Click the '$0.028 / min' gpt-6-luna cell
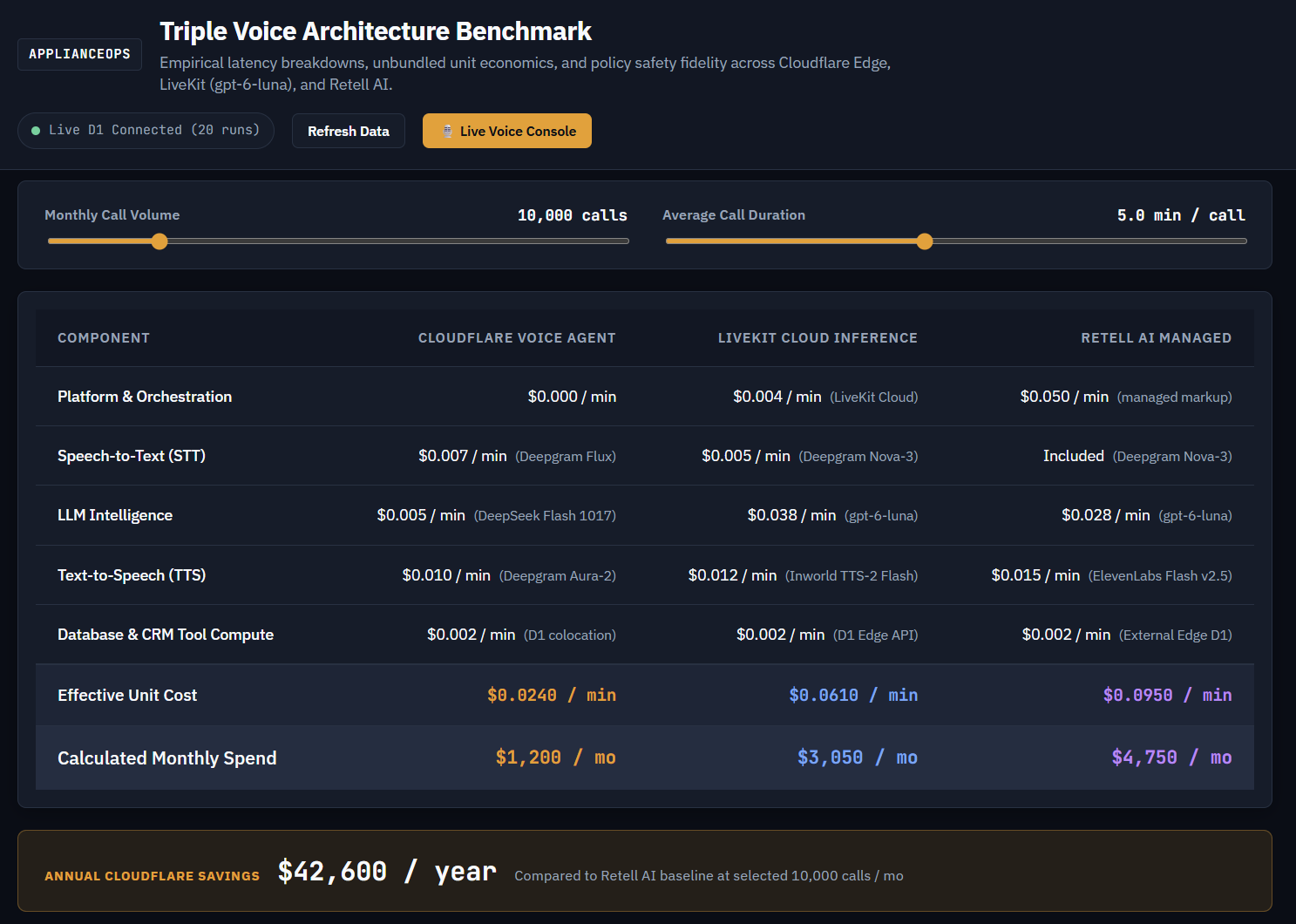This screenshot has height=924, width=1296. (1147, 515)
